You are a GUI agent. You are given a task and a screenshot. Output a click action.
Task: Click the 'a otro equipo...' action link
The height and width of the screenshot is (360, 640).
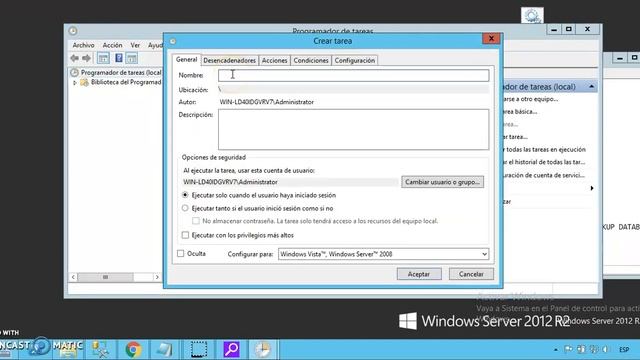(x=532, y=99)
